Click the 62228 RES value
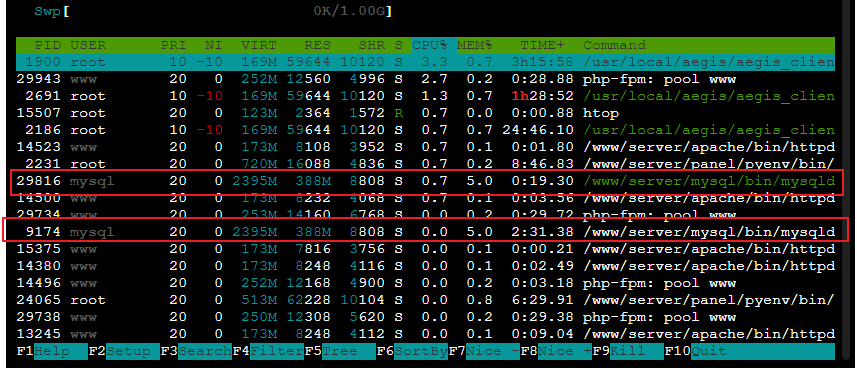The width and height of the screenshot is (857, 368). [x=308, y=300]
